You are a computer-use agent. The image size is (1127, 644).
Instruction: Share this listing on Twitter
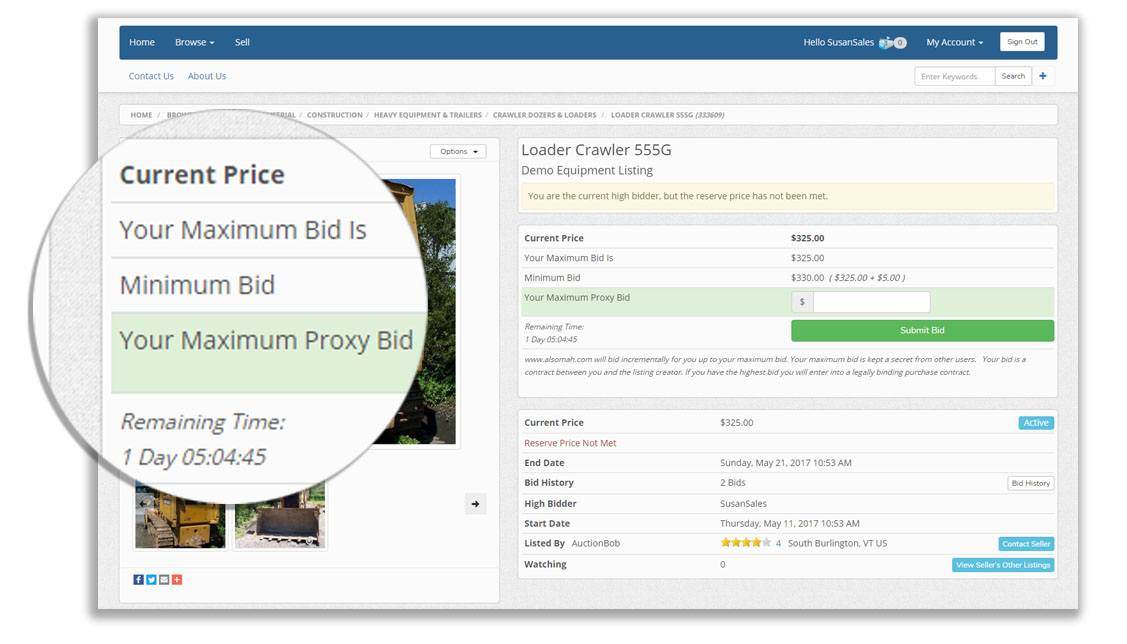tap(151, 579)
